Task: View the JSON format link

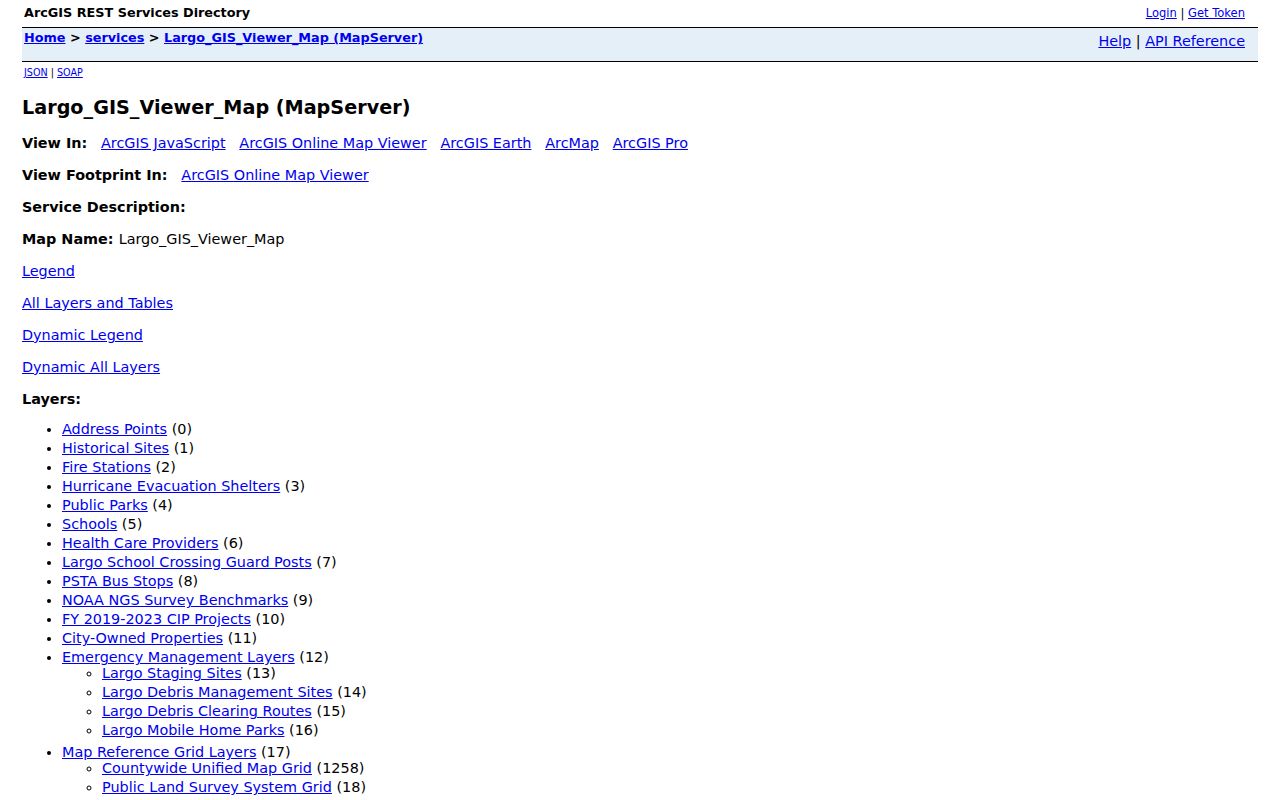Action: click(36, 72)
